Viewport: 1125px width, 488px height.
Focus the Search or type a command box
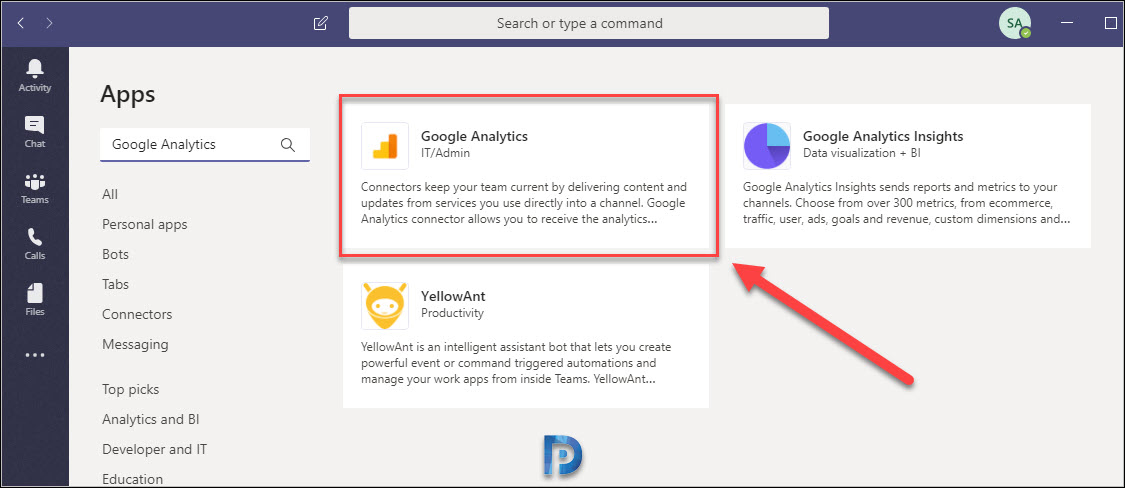coord(588,23)
